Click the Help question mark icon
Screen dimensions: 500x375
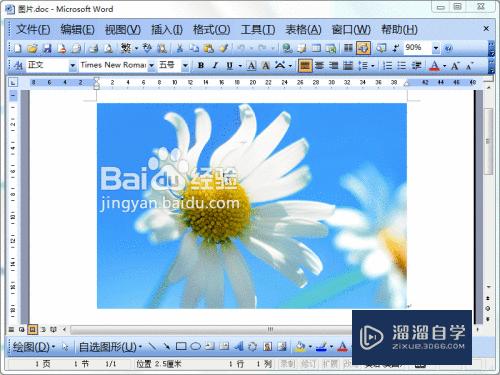(449, 49)
